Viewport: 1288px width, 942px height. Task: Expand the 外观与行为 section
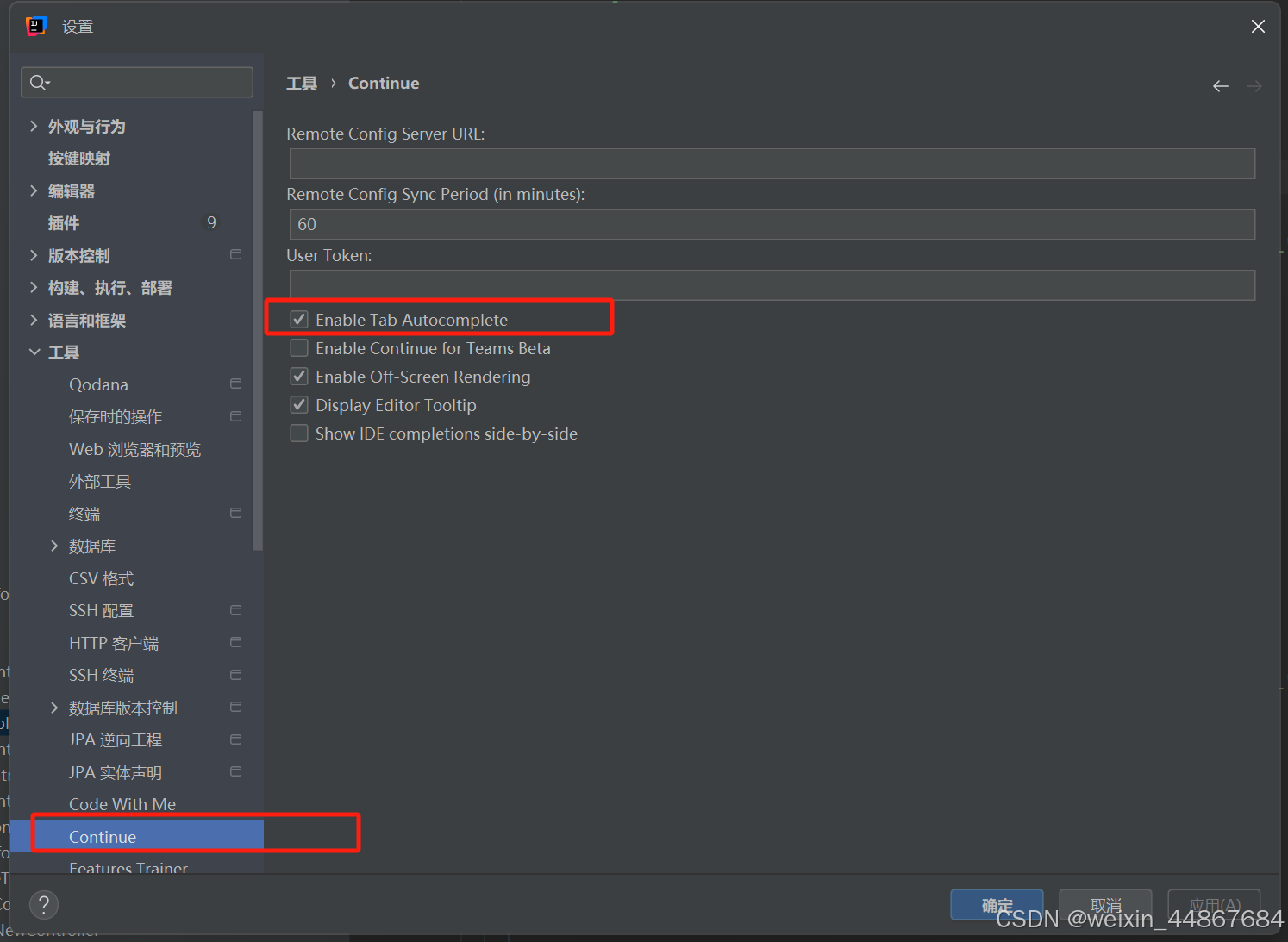click(x=34, y=126)
